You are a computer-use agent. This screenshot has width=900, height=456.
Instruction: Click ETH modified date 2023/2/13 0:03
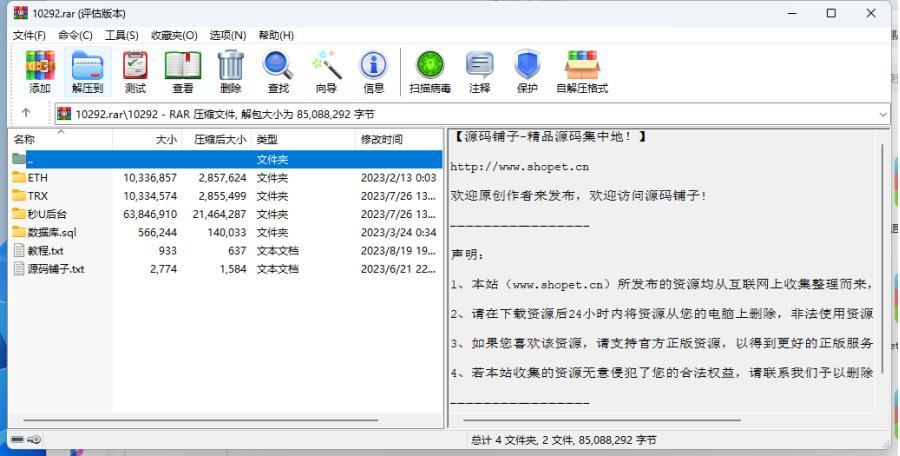398,177
